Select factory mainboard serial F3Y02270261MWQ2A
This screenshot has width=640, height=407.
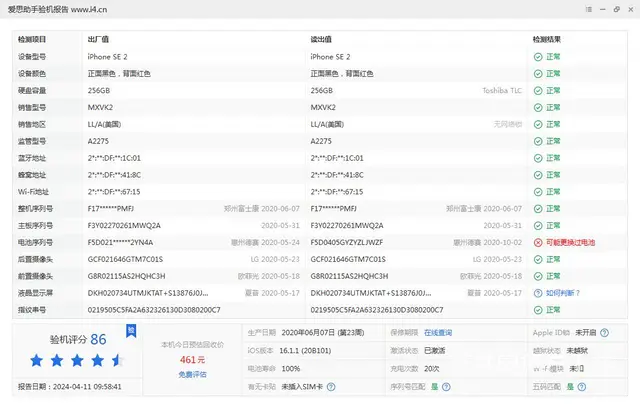tap(124, 226)
